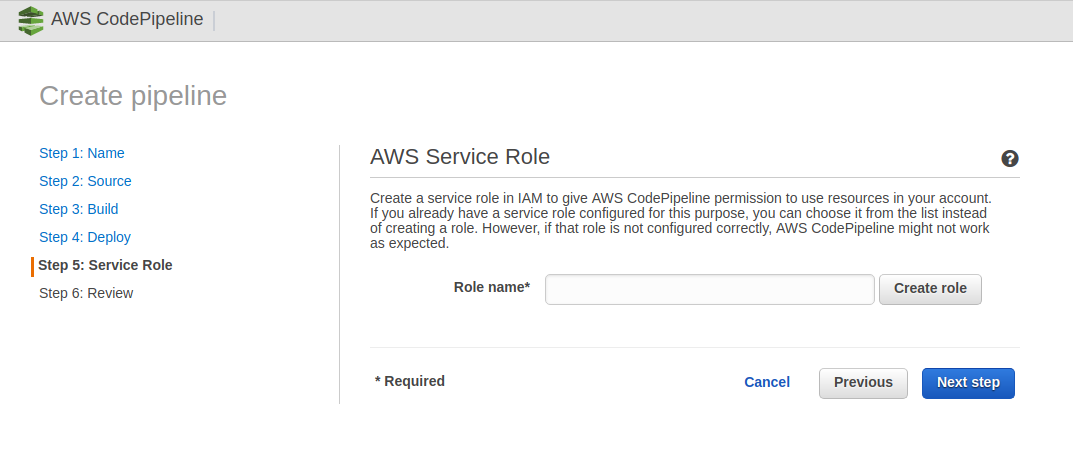Click the AWS Service Role heading
Screen dimensions: 1073x474
(x=460, y=157)
